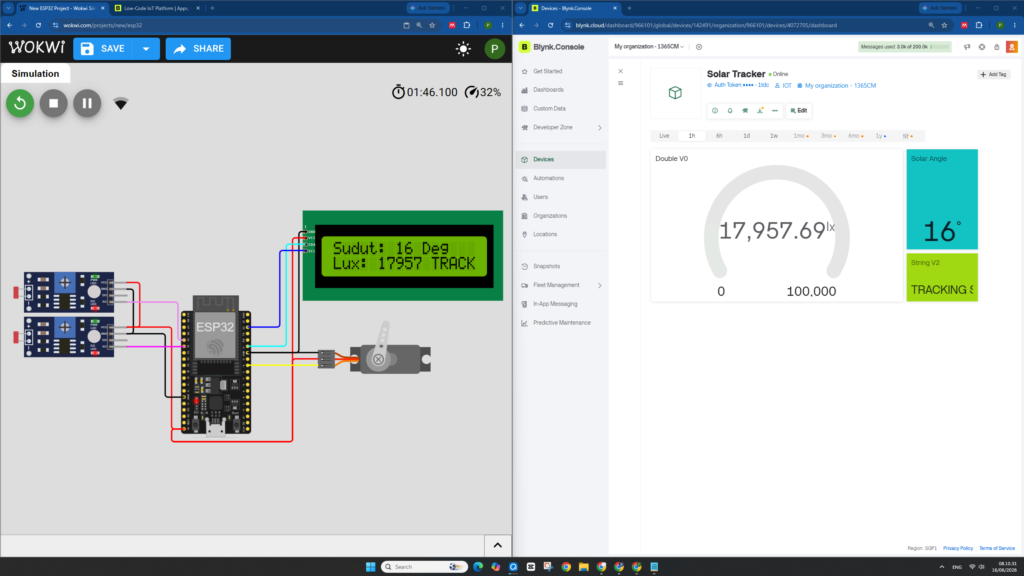Screen dimensions: 1024x576
Task: Open Dashboards in Blynk sidebar
Action: tap(561, 90)
